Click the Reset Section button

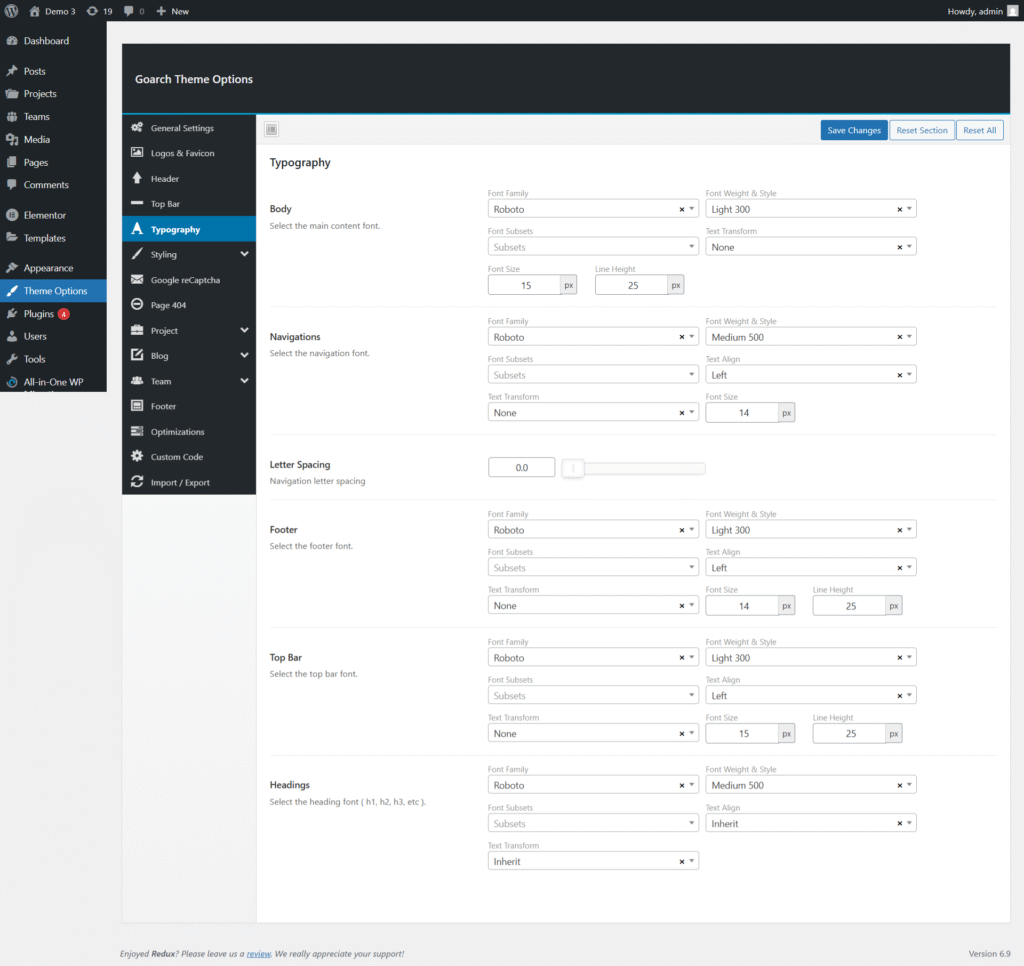click(921, 130)
